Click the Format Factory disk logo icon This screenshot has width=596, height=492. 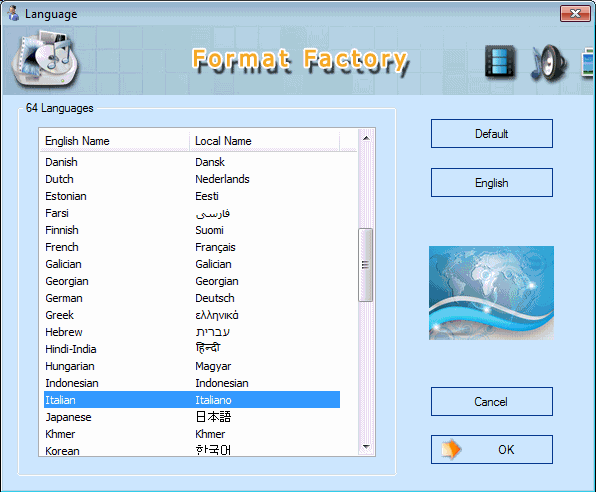point(45,58)
